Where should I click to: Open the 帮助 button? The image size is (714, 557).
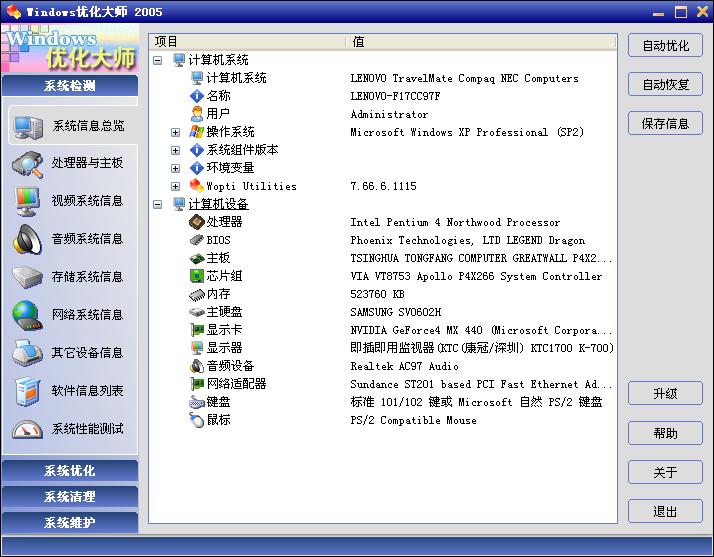(665, 433)
